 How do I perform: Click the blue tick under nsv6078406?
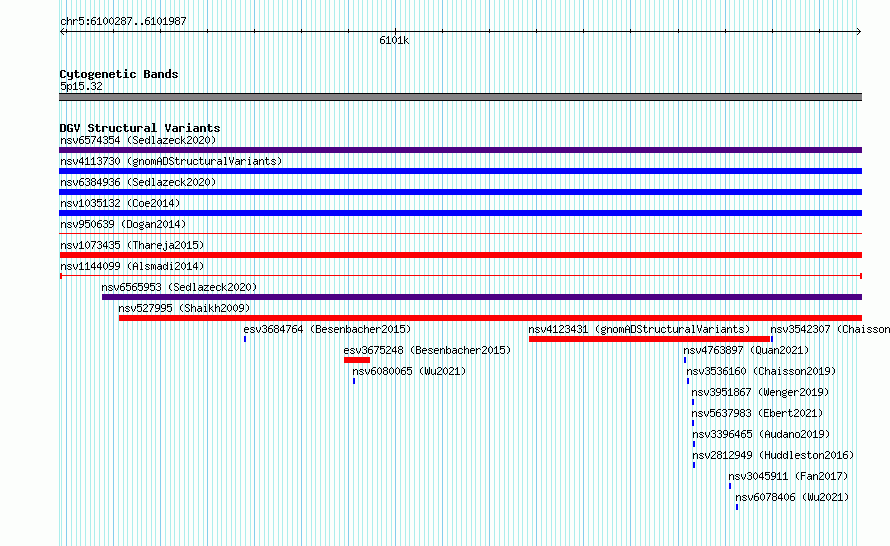pos(737,507)
